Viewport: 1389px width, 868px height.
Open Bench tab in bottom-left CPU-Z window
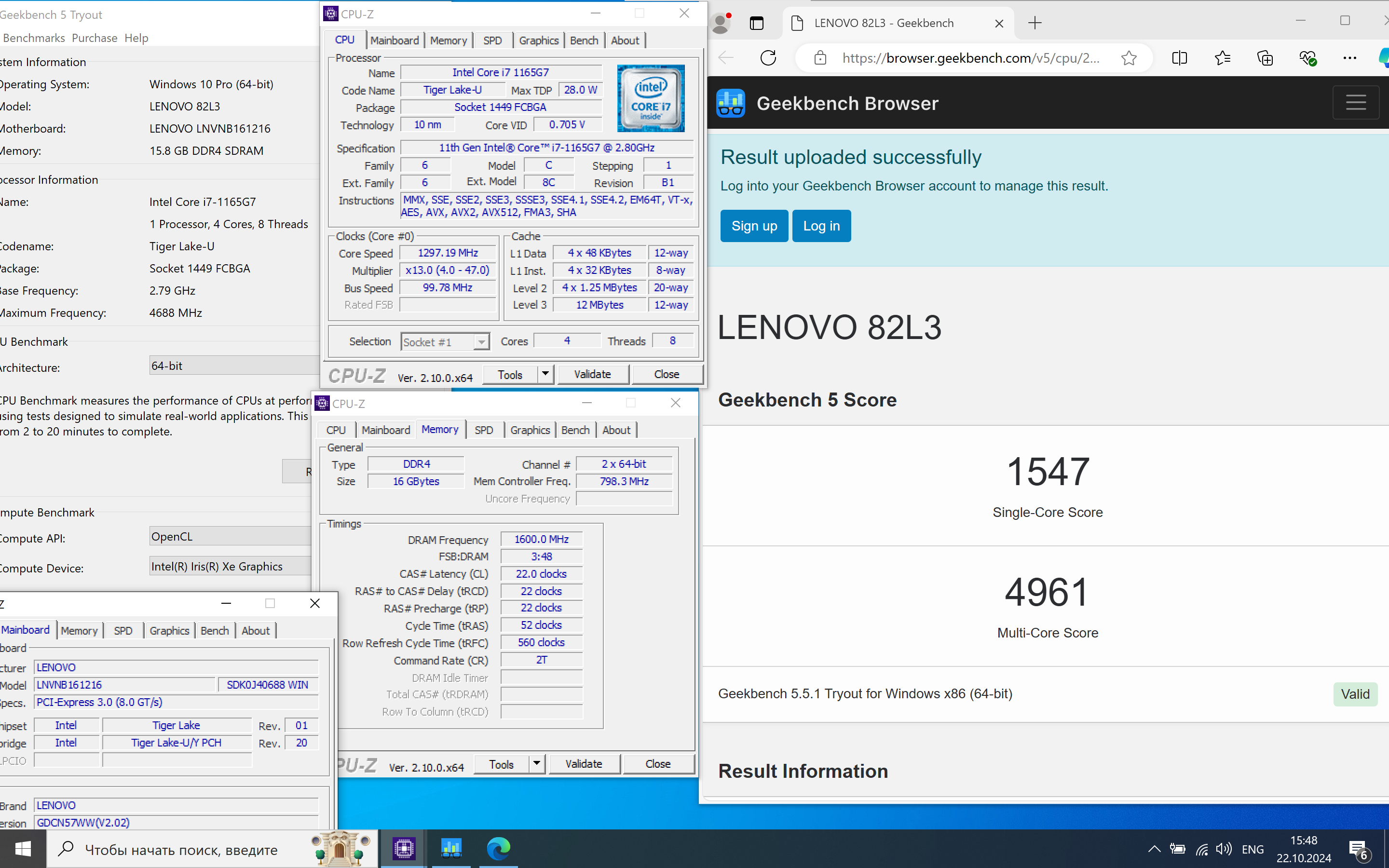(x=215, y=630)
